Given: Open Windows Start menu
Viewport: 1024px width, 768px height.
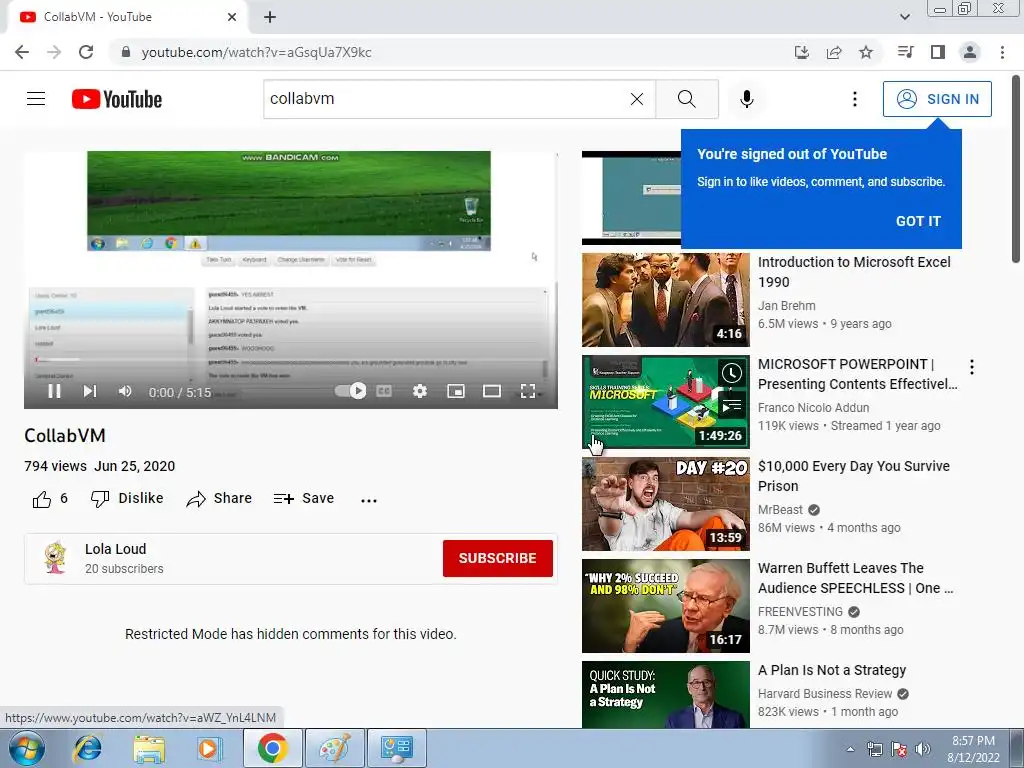Looking at the screenshot, I should tap(26, 748).
